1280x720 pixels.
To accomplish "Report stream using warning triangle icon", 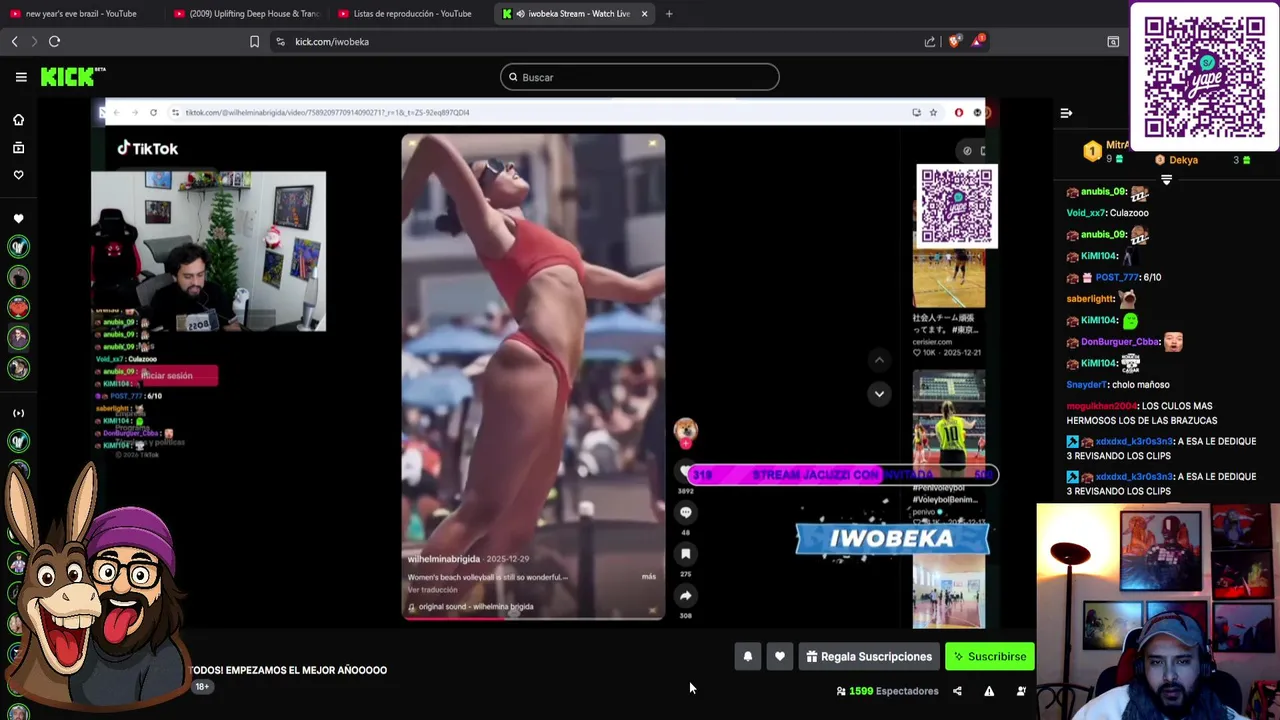I will 989,691.
